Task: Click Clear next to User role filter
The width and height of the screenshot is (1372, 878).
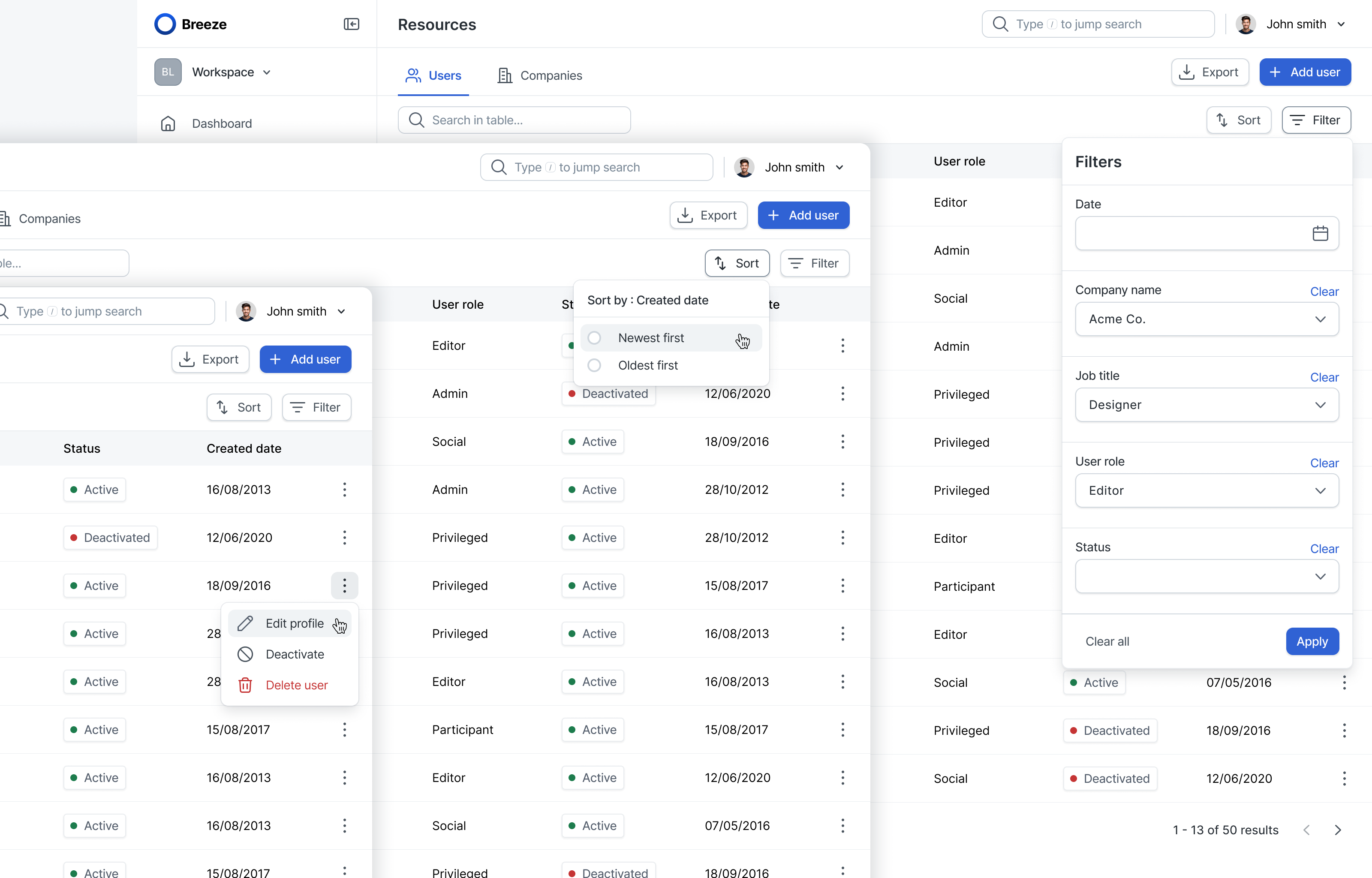Action: (x=1324, y=463)
